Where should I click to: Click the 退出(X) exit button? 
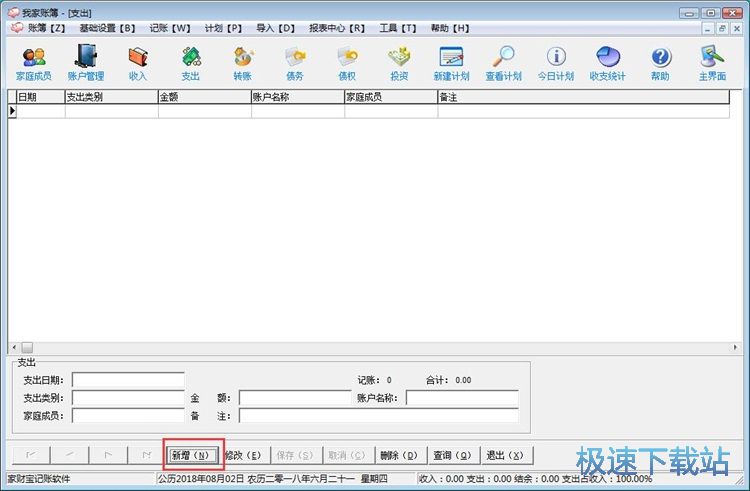507,455
